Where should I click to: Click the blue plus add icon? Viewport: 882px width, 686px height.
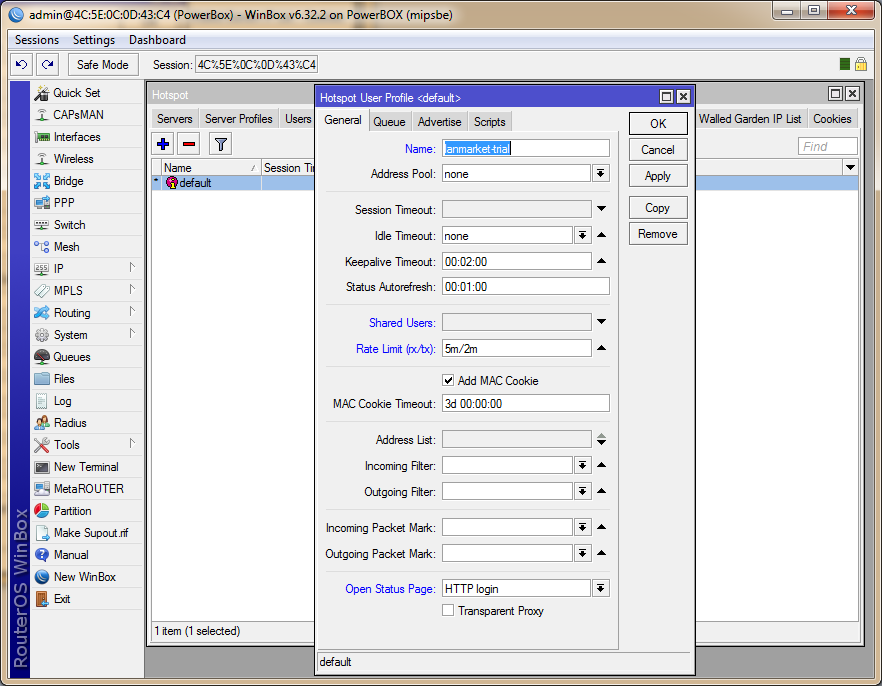coord(163,144)
